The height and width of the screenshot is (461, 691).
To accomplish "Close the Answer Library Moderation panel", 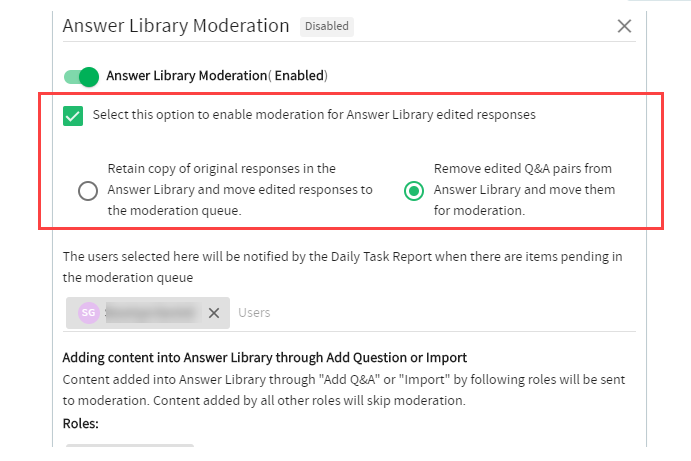I will tap(624, 26).
